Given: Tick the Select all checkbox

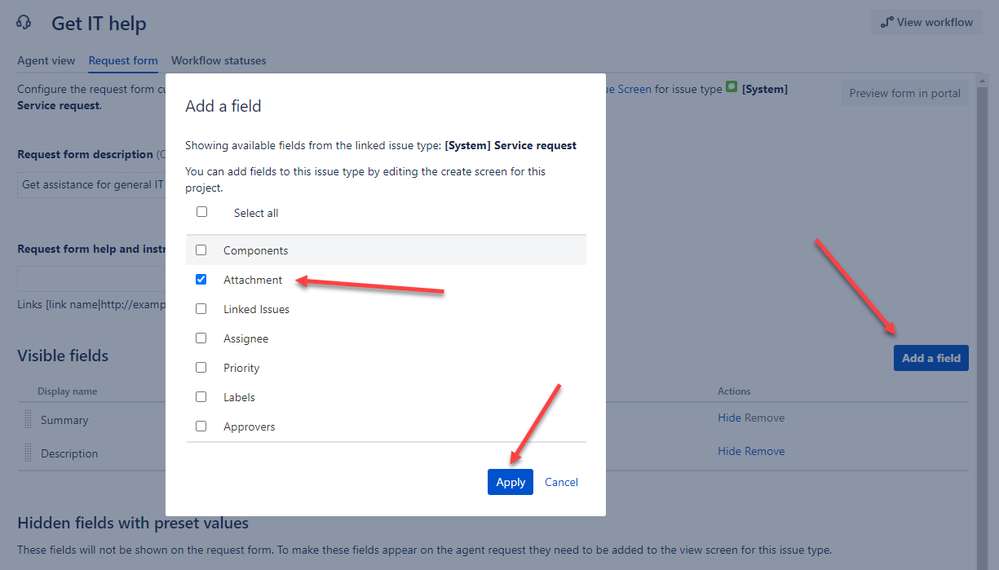Looking at the screenshot, I should click(202, 211).
